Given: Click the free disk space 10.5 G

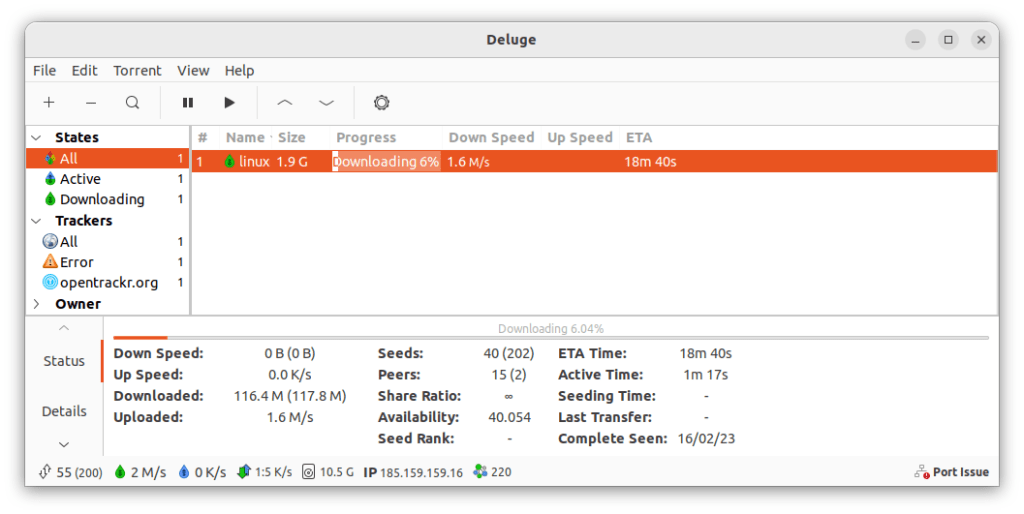Looking at the screenshot, I should pos(328,472).
